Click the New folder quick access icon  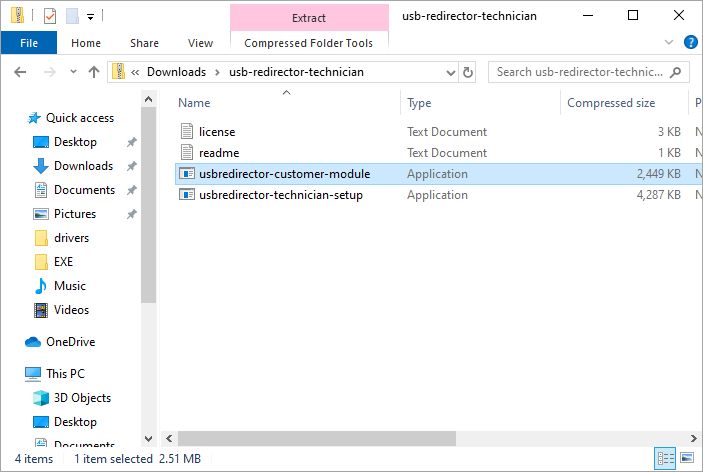pyautogui.click(x=72, y=16)
